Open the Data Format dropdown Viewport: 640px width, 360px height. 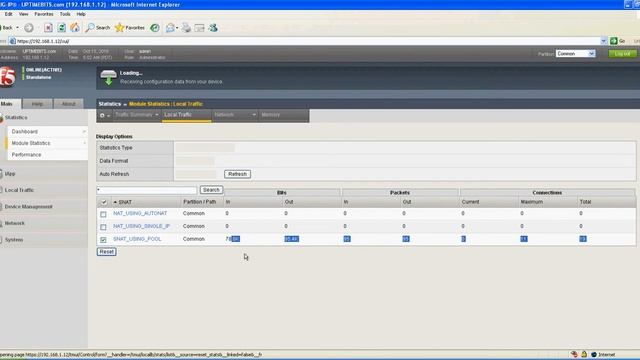pyautogui.click(x=196, y=161)
